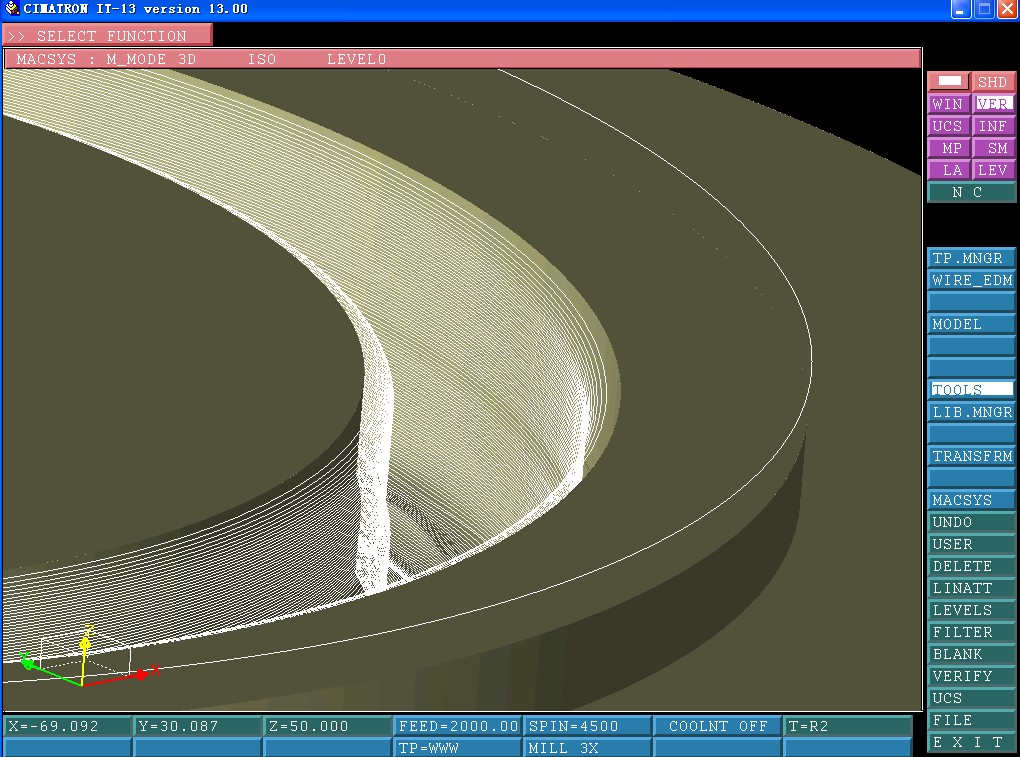This screenshot has height=757, width=1020.
Task: Select the highlighted TOOLS menu
Action: tap(971, 390)
